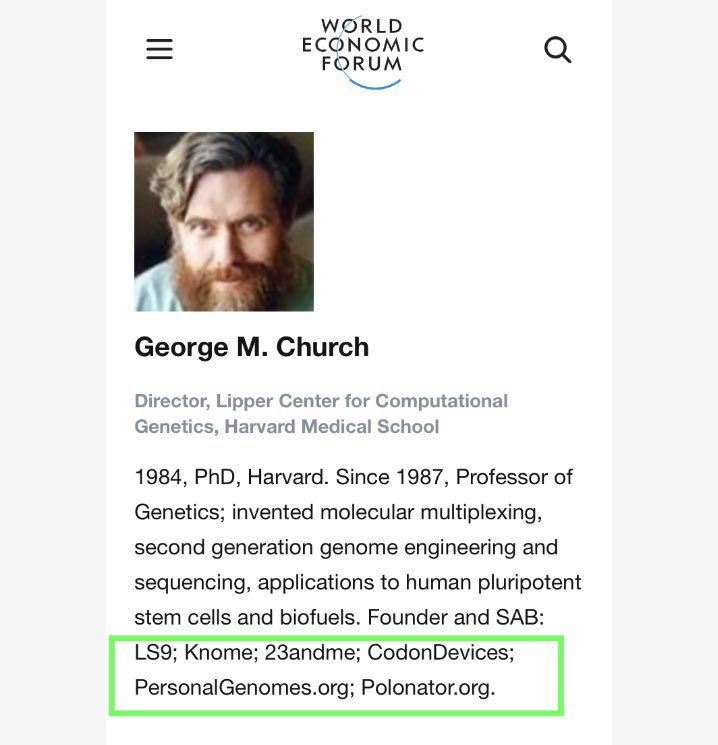Click the "23andme" company name
This screenshot has height=745, width=718.
pyautogui.click(x=309, y=653)
